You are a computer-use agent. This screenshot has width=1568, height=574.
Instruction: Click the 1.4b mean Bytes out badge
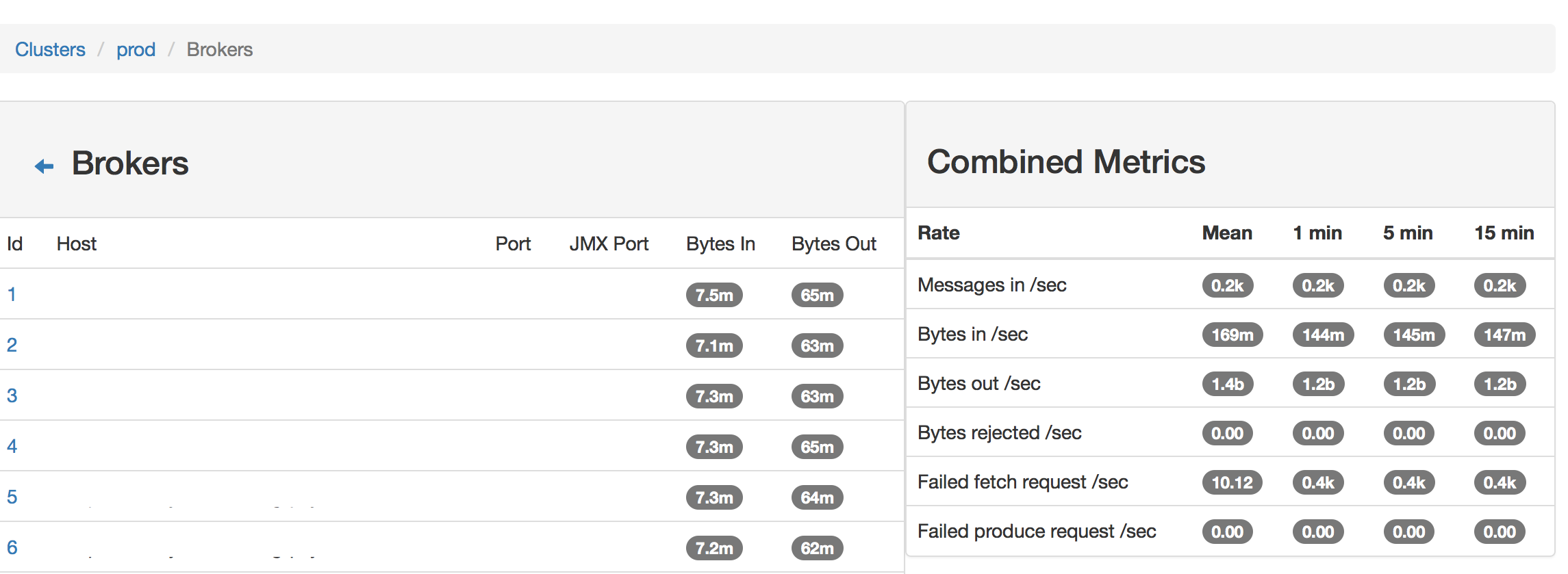(x=1228, y=384)
